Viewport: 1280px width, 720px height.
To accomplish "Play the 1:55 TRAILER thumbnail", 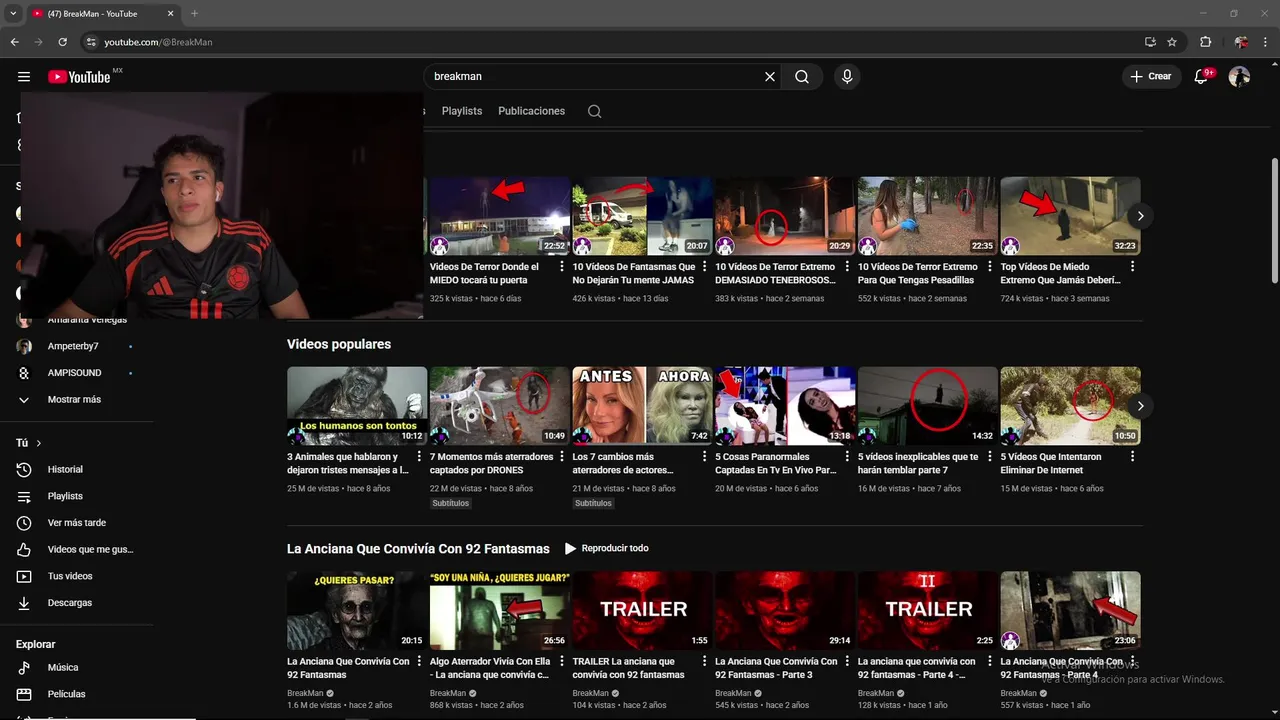I will (x=642, y=611).
